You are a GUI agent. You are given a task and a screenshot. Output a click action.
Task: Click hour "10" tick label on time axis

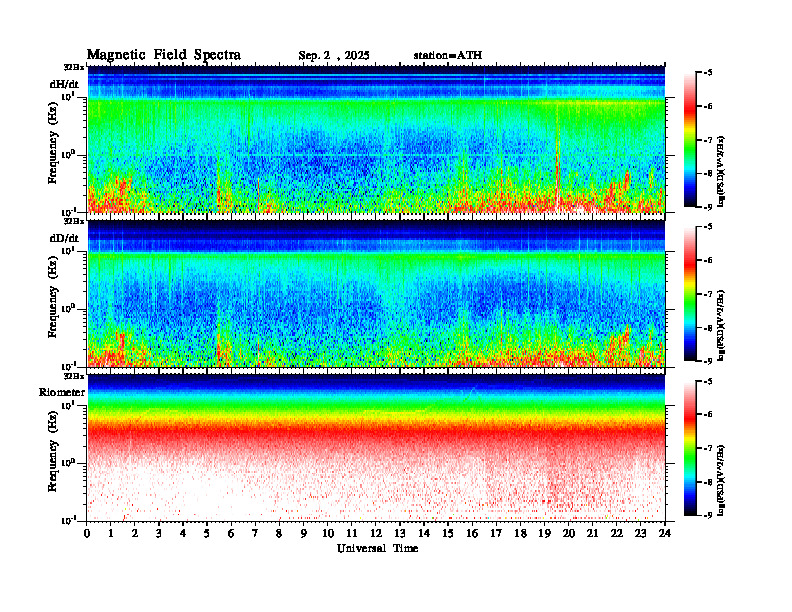(328, 533)
